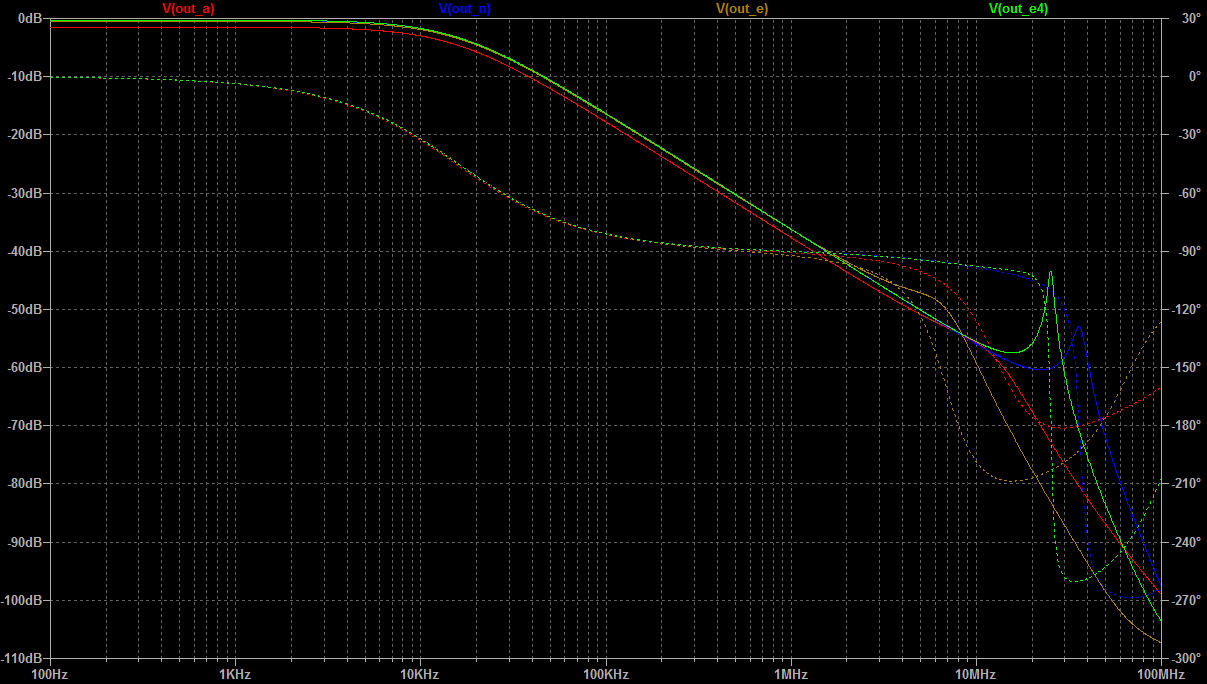Click the 10MHz frequency axis label
The height and width of the screenshot is (684, 1207).
(x=975, y=675)
